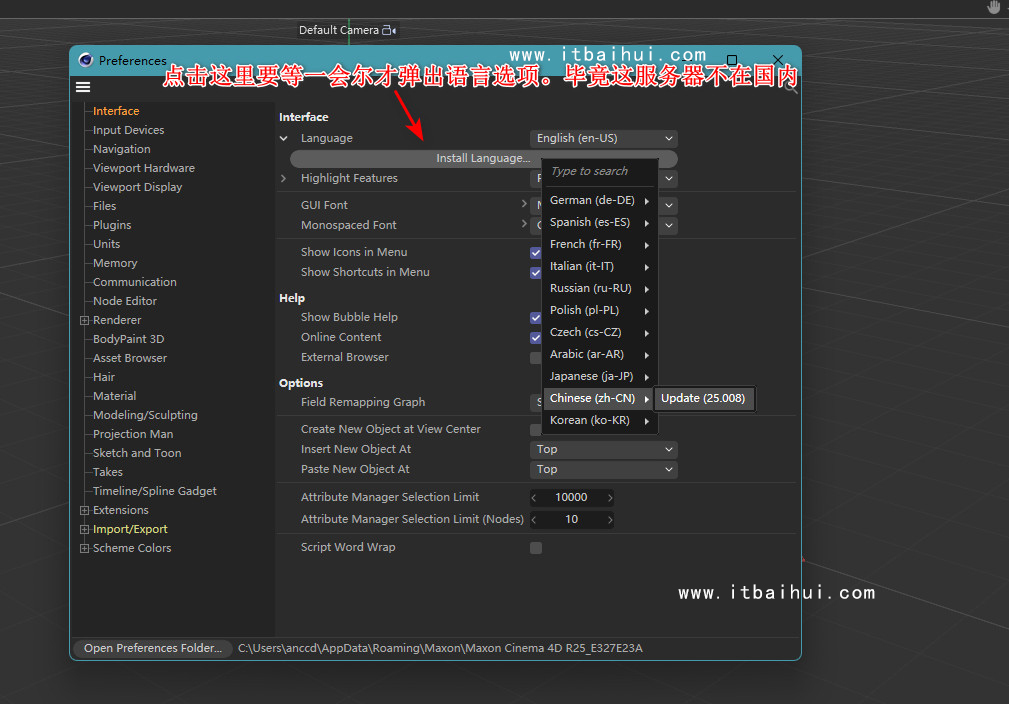Open the Insert New Object At dropdown

[603, 449]
